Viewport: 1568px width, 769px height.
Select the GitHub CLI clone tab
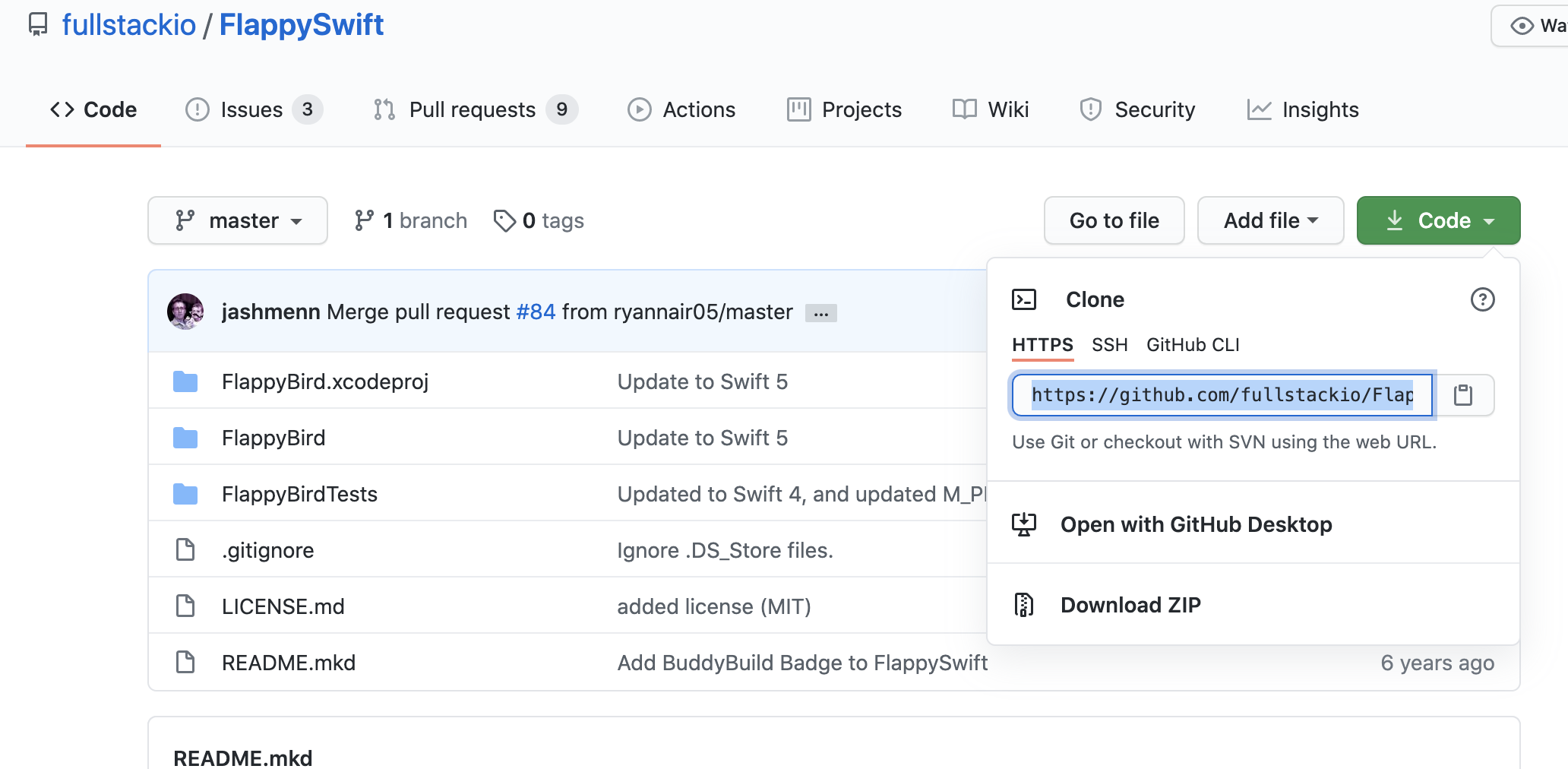(x=1193, y=345)
